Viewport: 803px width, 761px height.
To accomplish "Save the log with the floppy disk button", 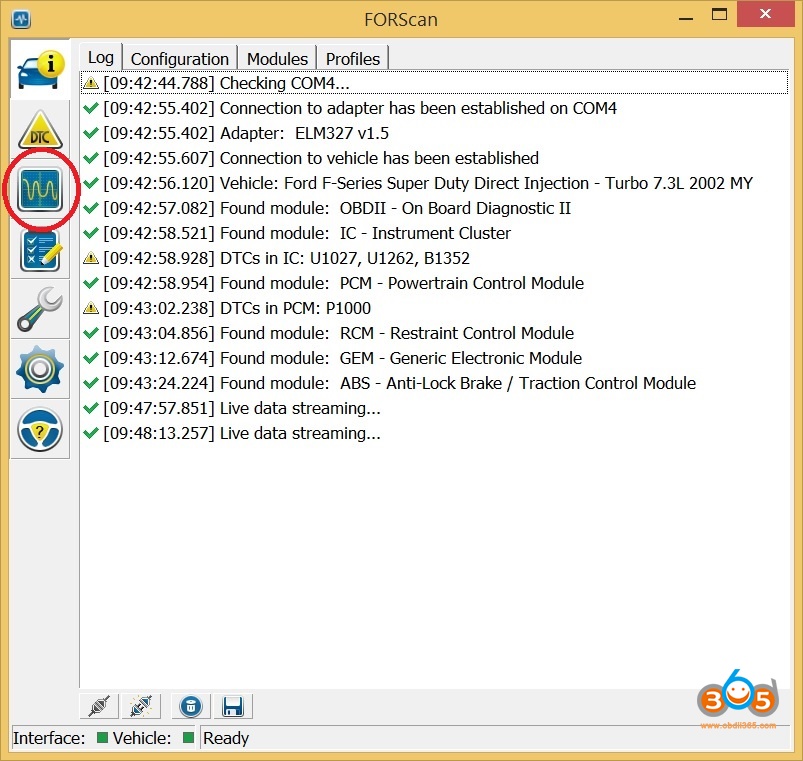I will (233, 707).
